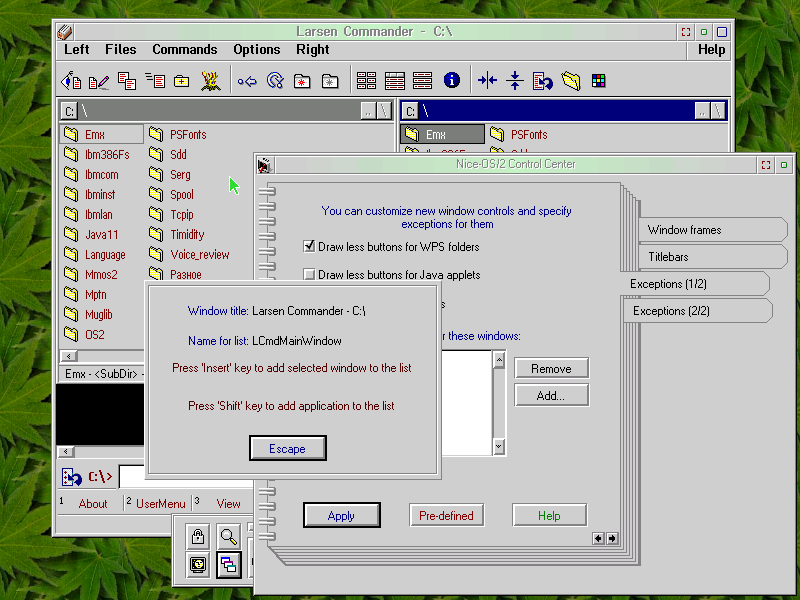
Task: Click the vertical arrows panel-split icon
Action: (x=515, y=80)
